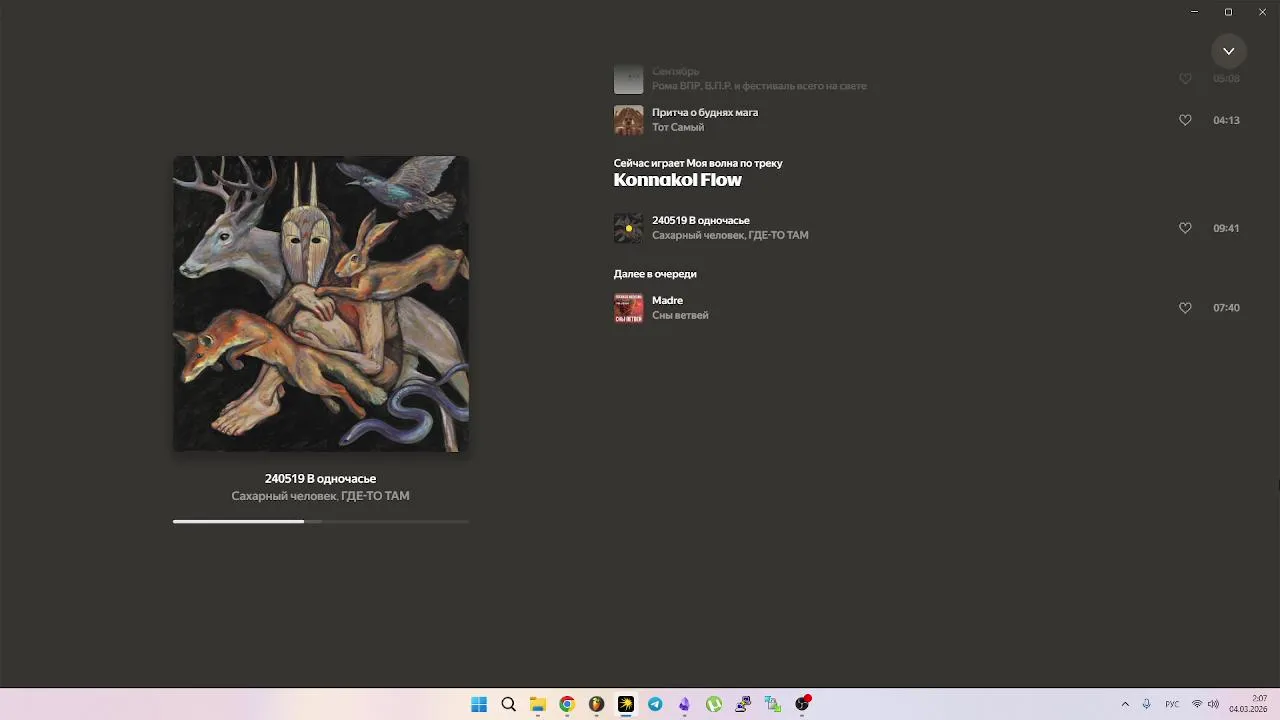
Task: Click the 09:41 duration of current track
Action: point(1226,228)
